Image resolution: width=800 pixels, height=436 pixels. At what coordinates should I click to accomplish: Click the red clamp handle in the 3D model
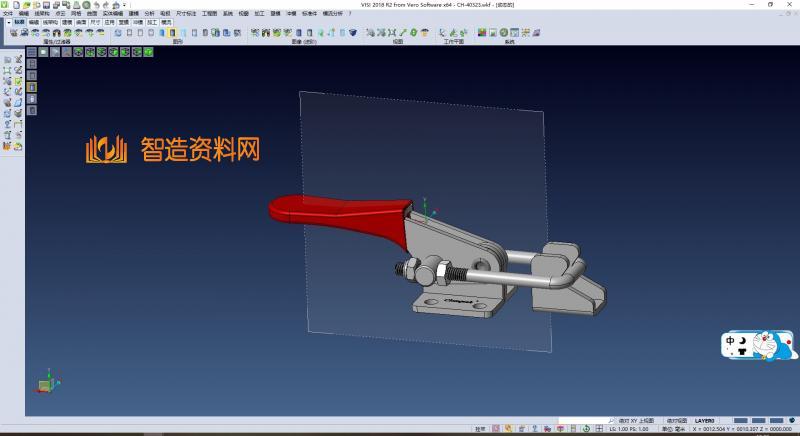(x=339, y=217)
